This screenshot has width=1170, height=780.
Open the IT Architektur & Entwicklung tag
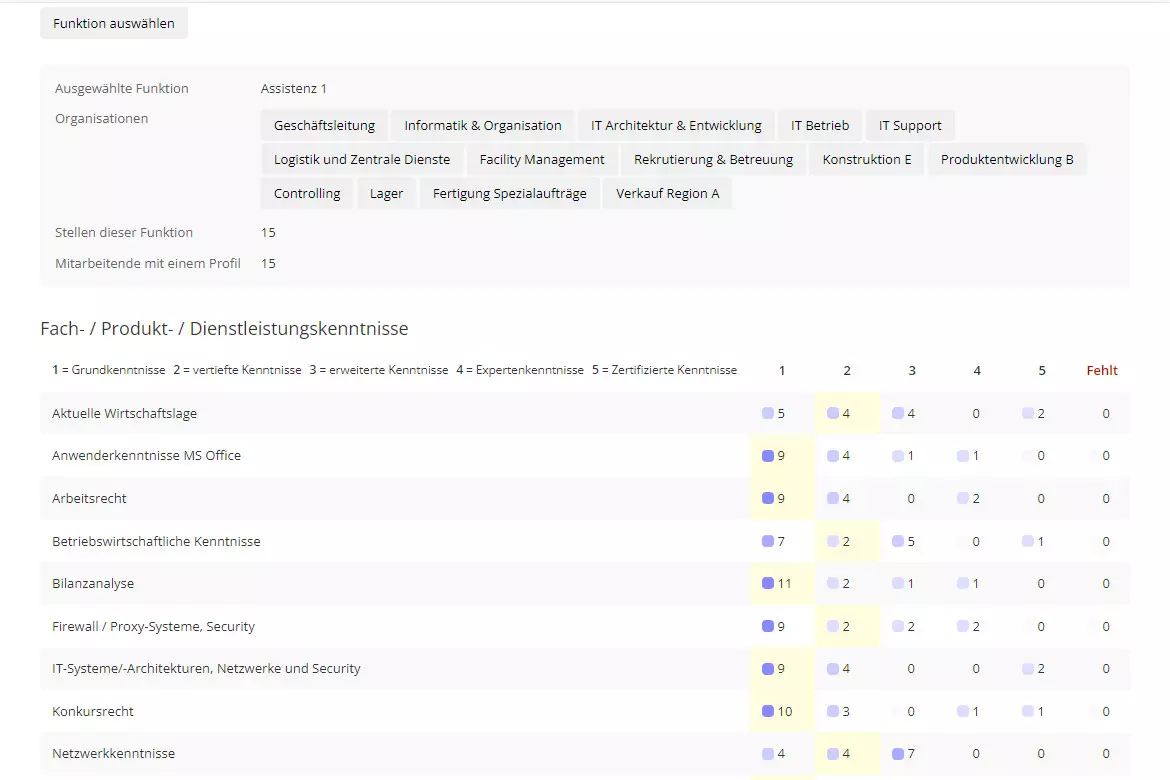pos(676,126)
